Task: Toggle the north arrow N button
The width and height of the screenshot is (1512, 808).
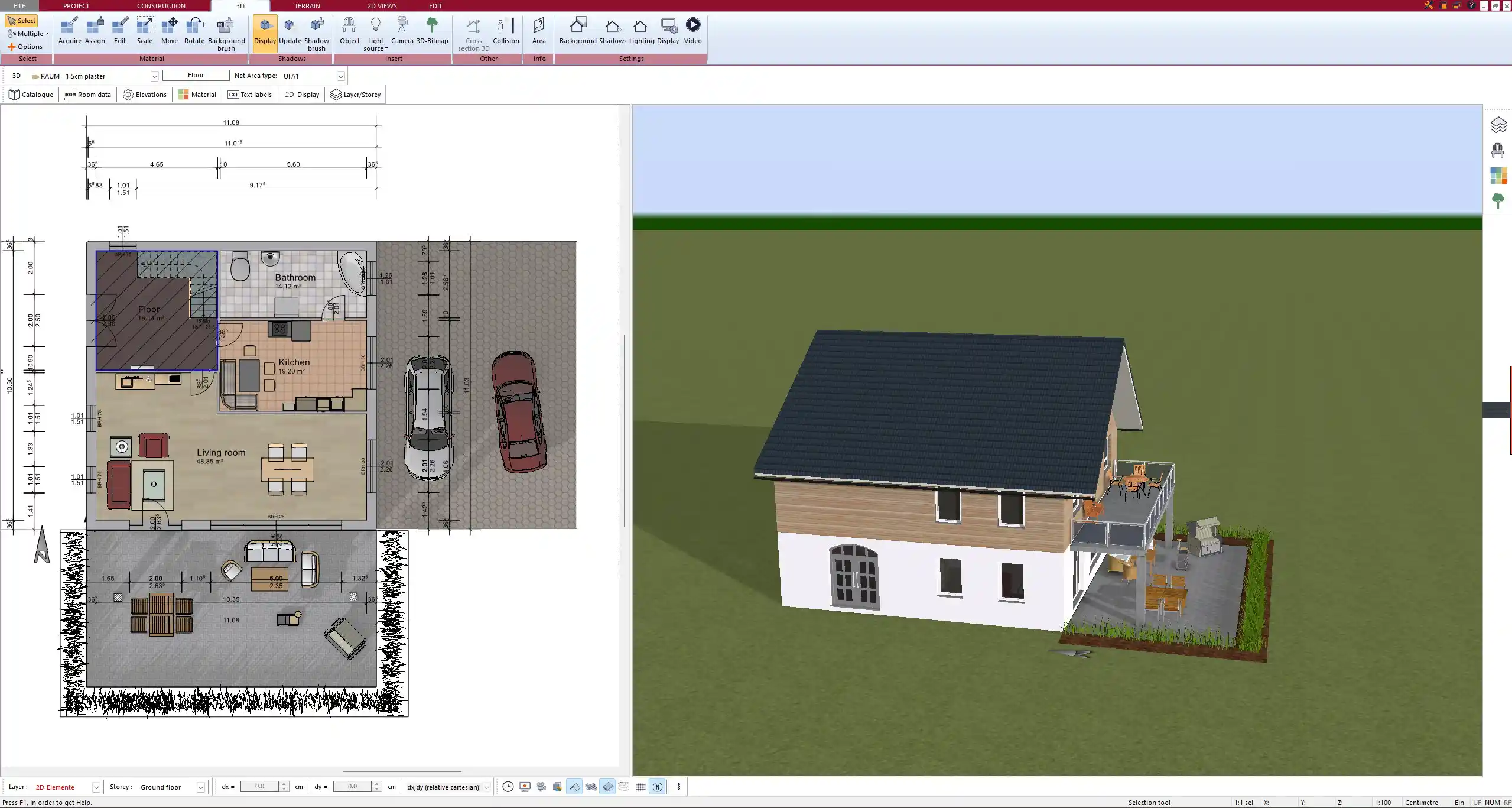Action: click(657, 787)
